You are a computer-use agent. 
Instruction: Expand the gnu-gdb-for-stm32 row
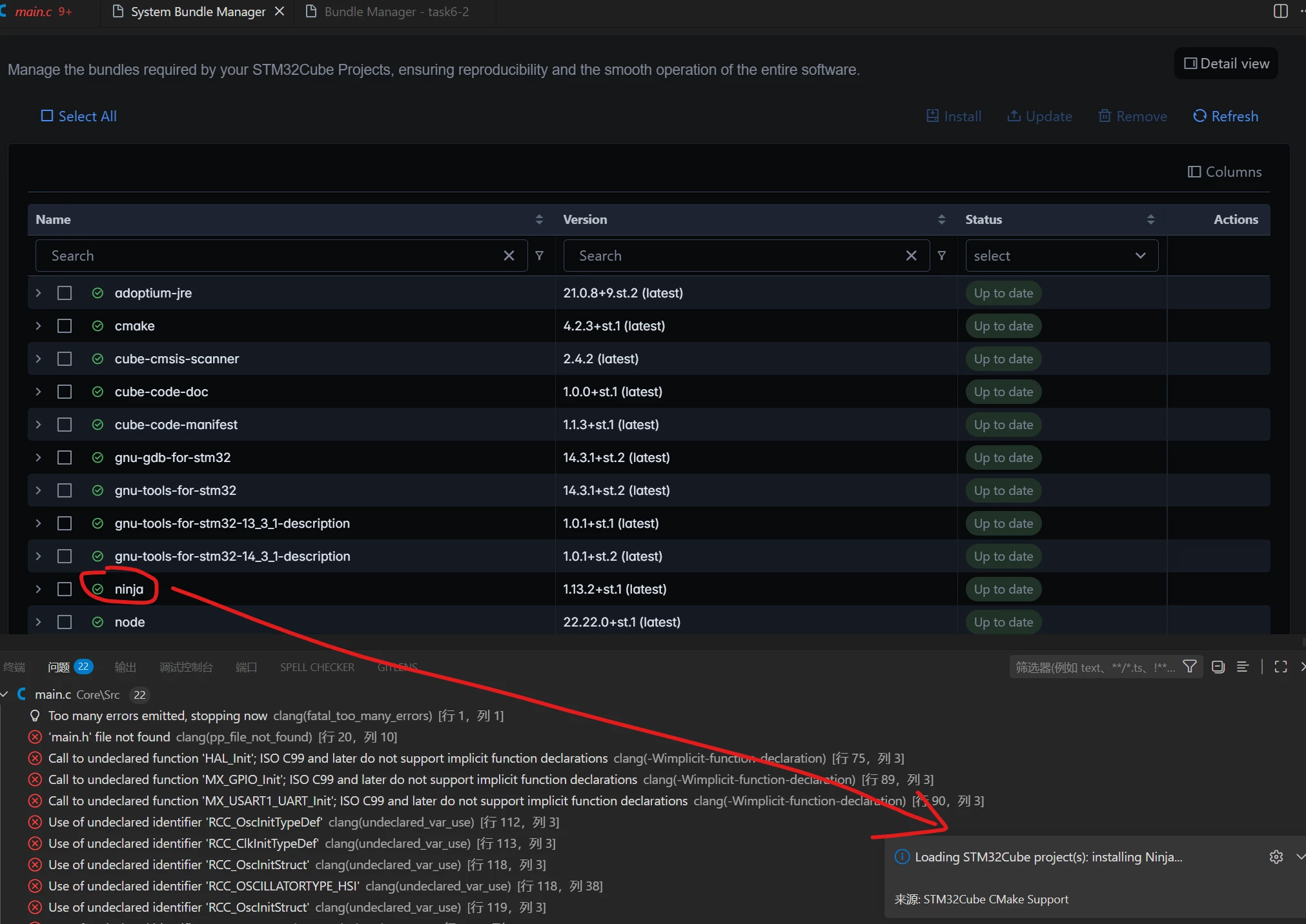point(39,457)
